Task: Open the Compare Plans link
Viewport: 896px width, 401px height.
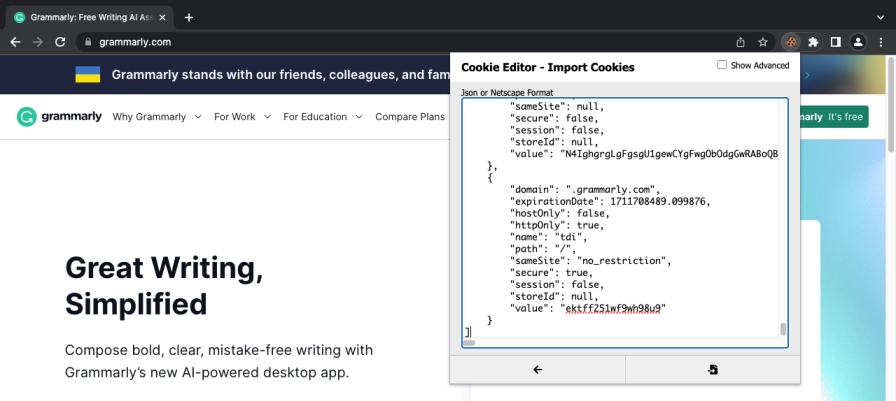Action: click(x=410, y=117)
